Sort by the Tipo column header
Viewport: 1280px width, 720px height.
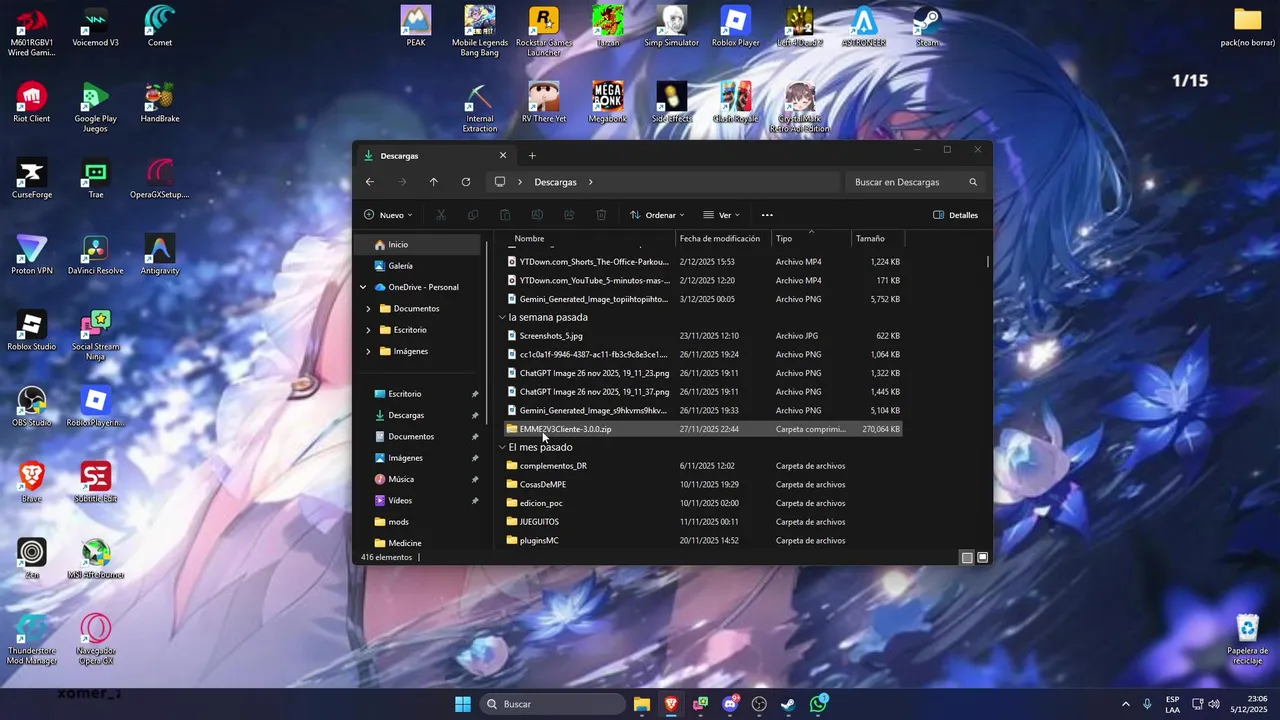pyautogui.click(x=811, y=238)
